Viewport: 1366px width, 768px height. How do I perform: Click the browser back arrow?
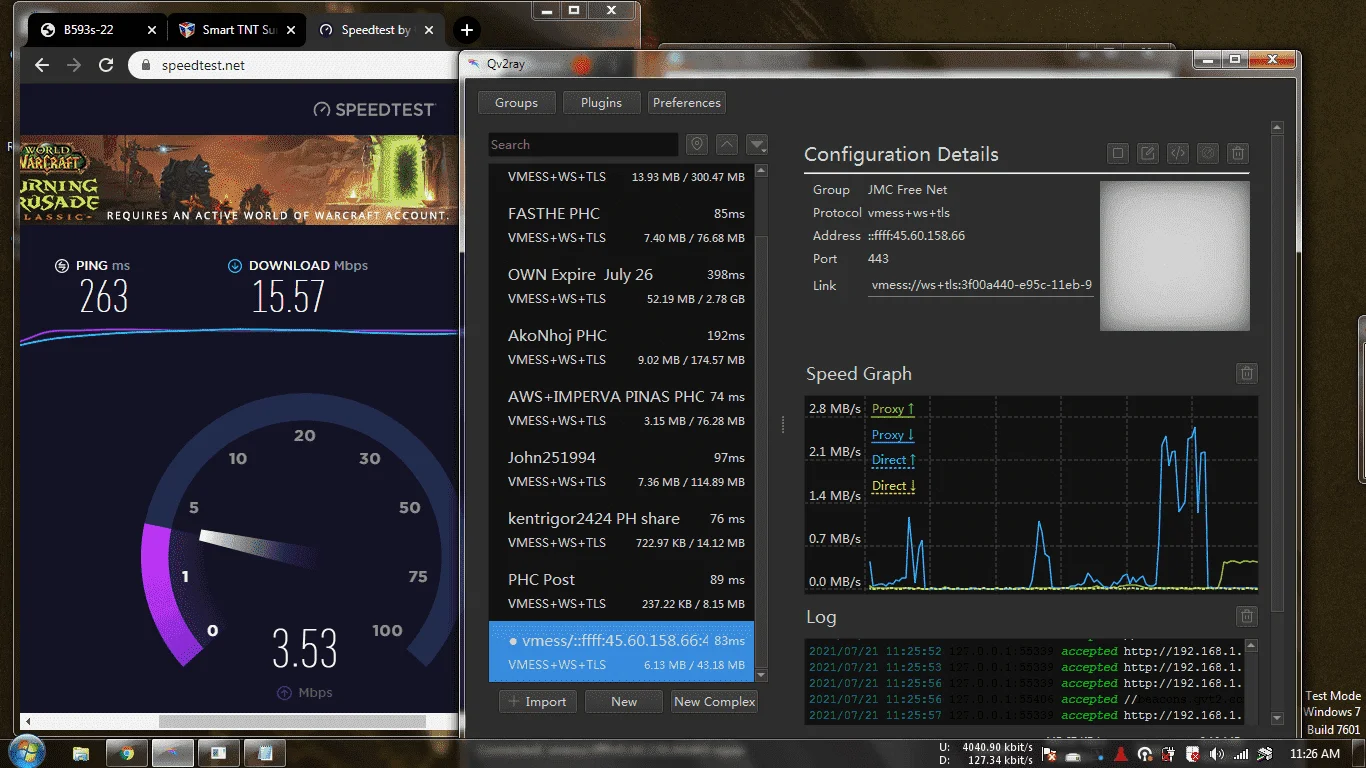click(x=41, y=65)
